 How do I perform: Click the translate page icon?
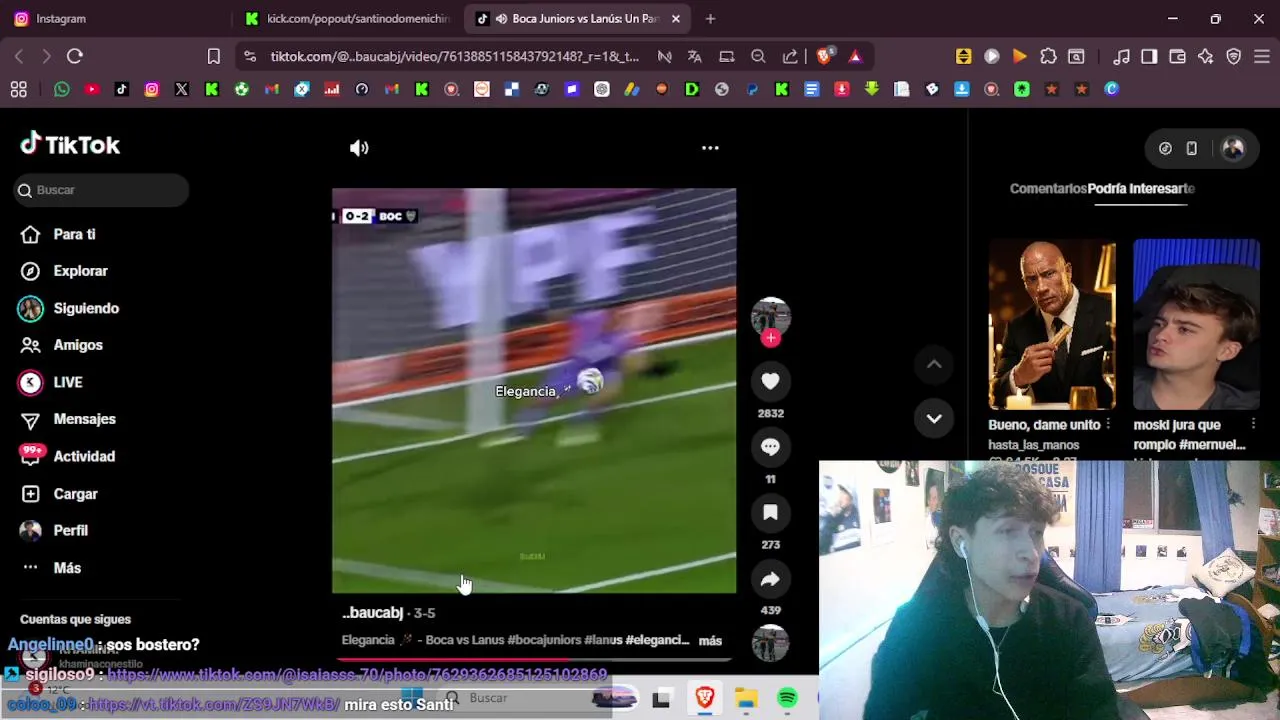[x=695, y=57]
